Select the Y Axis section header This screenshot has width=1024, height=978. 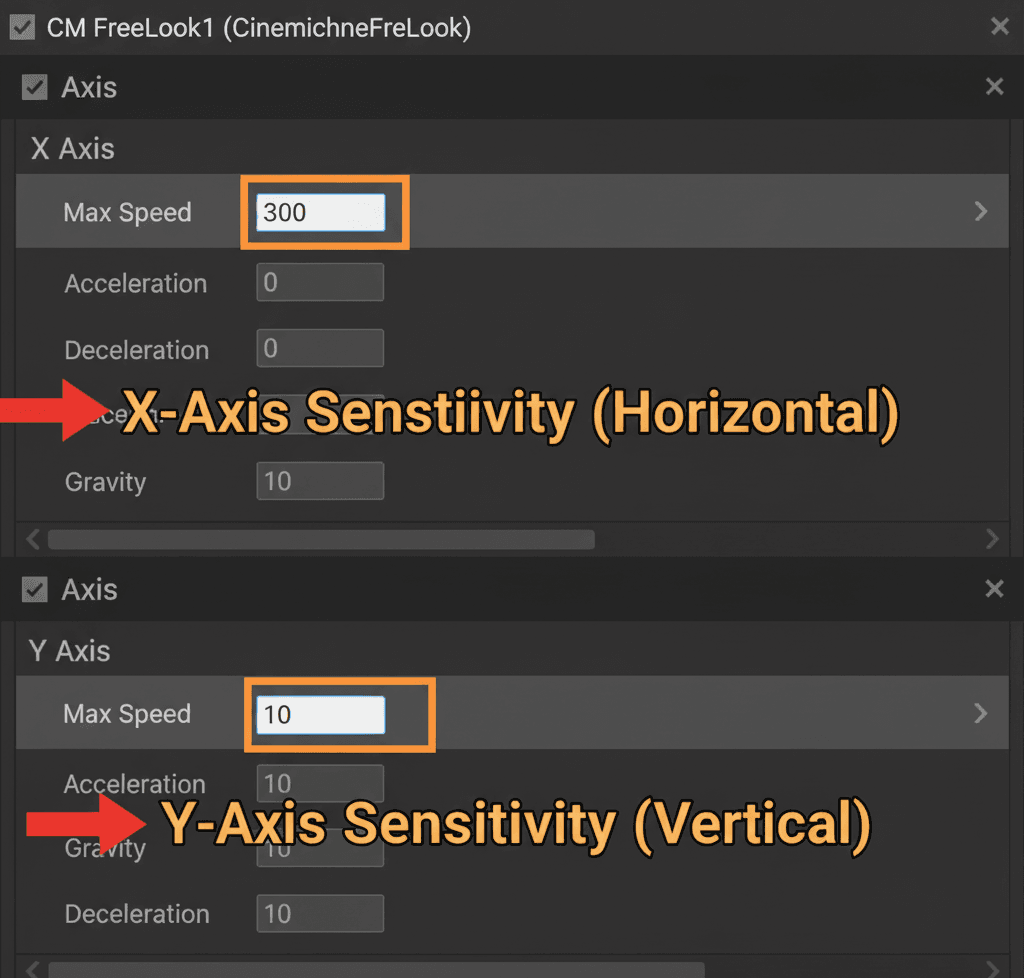click(70, 651)
